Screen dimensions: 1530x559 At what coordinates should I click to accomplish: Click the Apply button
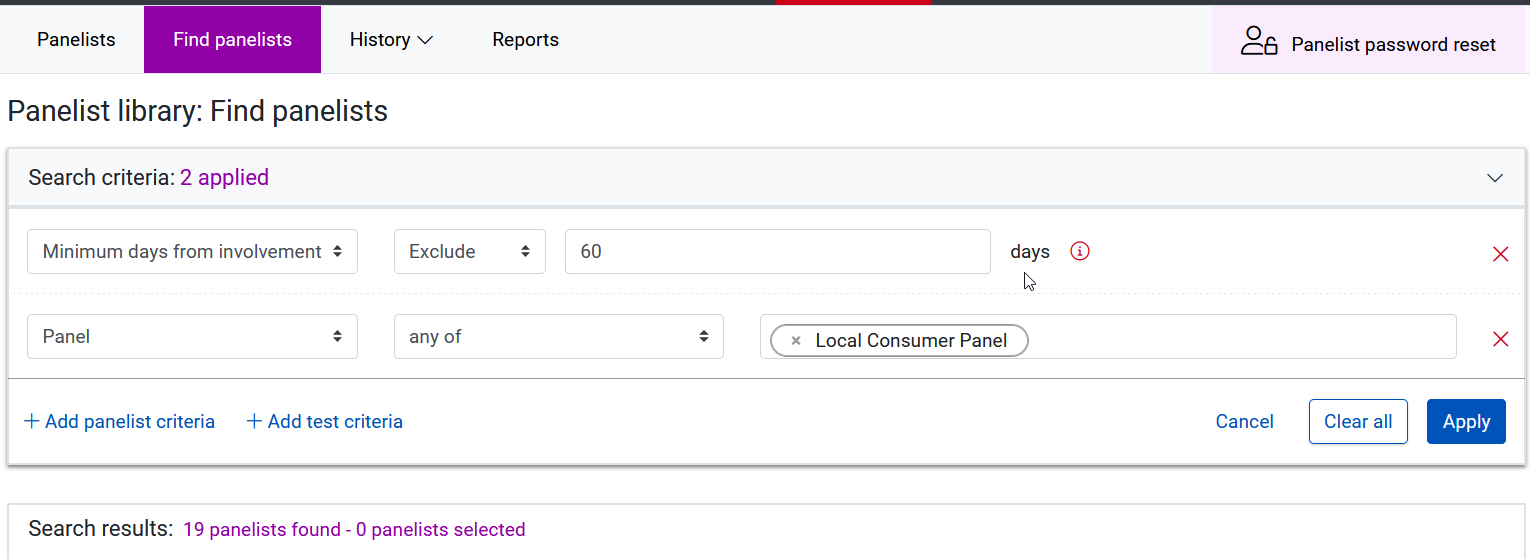1466,422
